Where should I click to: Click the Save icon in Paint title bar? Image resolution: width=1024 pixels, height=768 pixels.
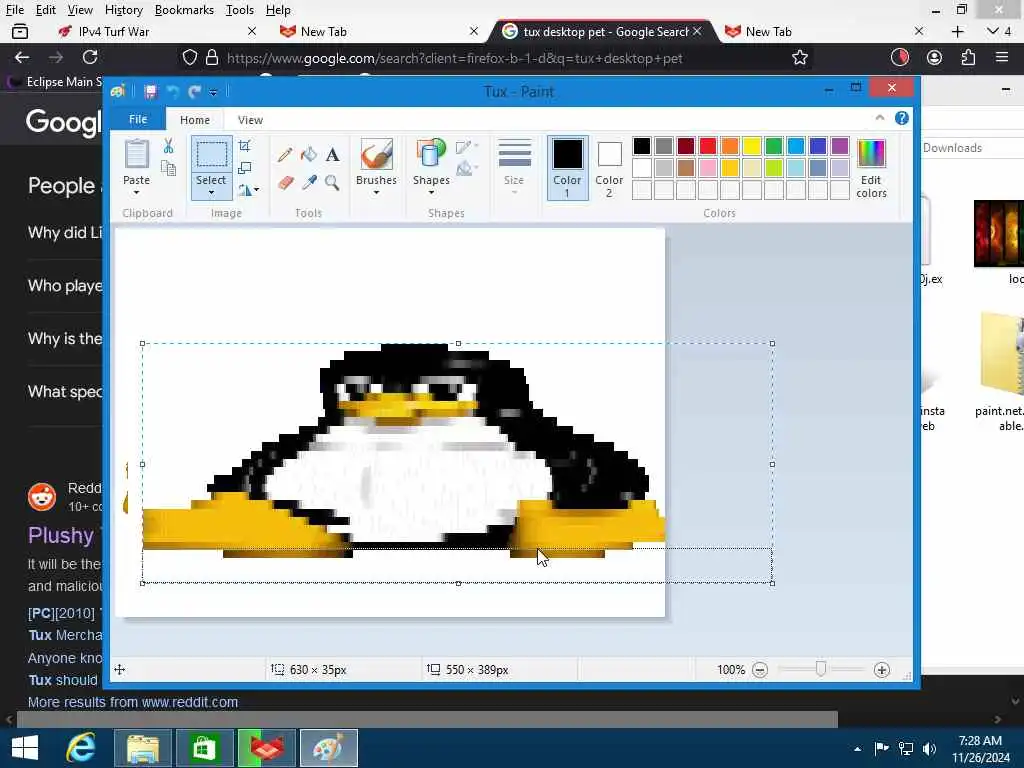pos(151,91)
